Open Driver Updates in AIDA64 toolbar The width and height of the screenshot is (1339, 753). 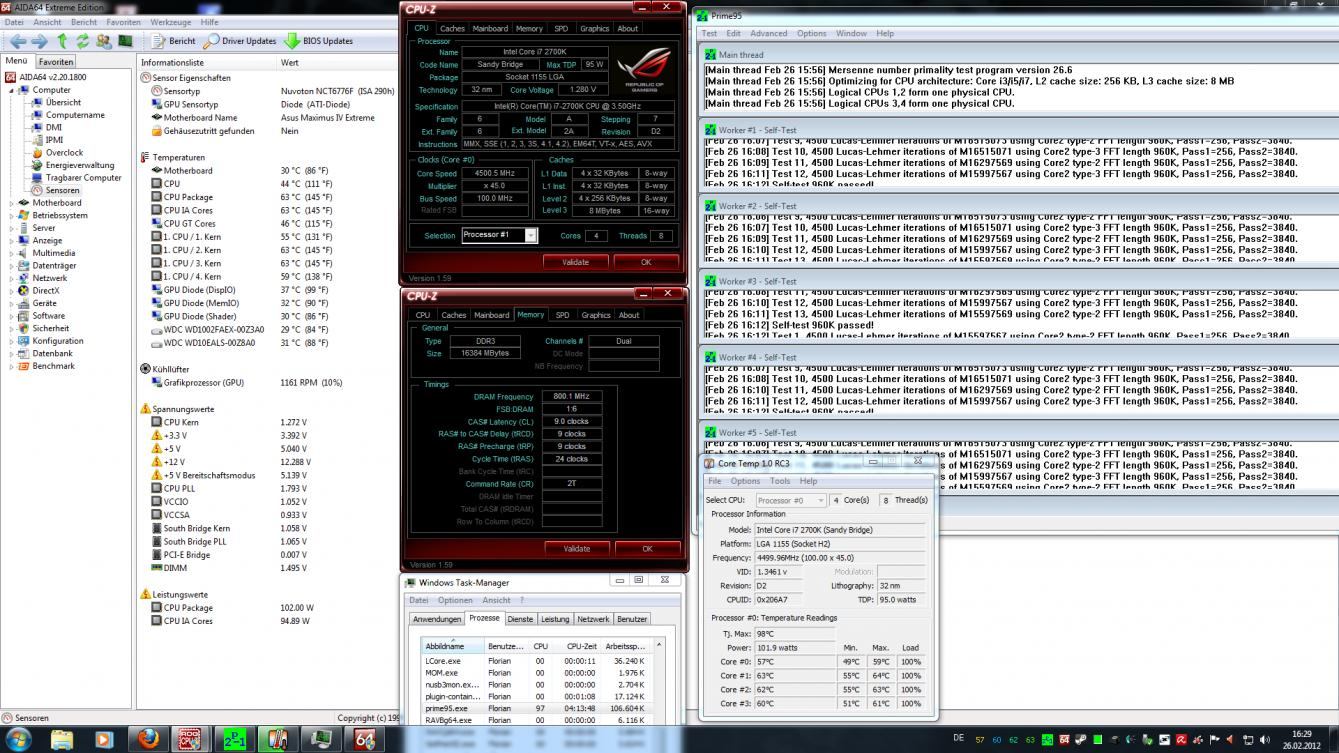tap(240, 41)
